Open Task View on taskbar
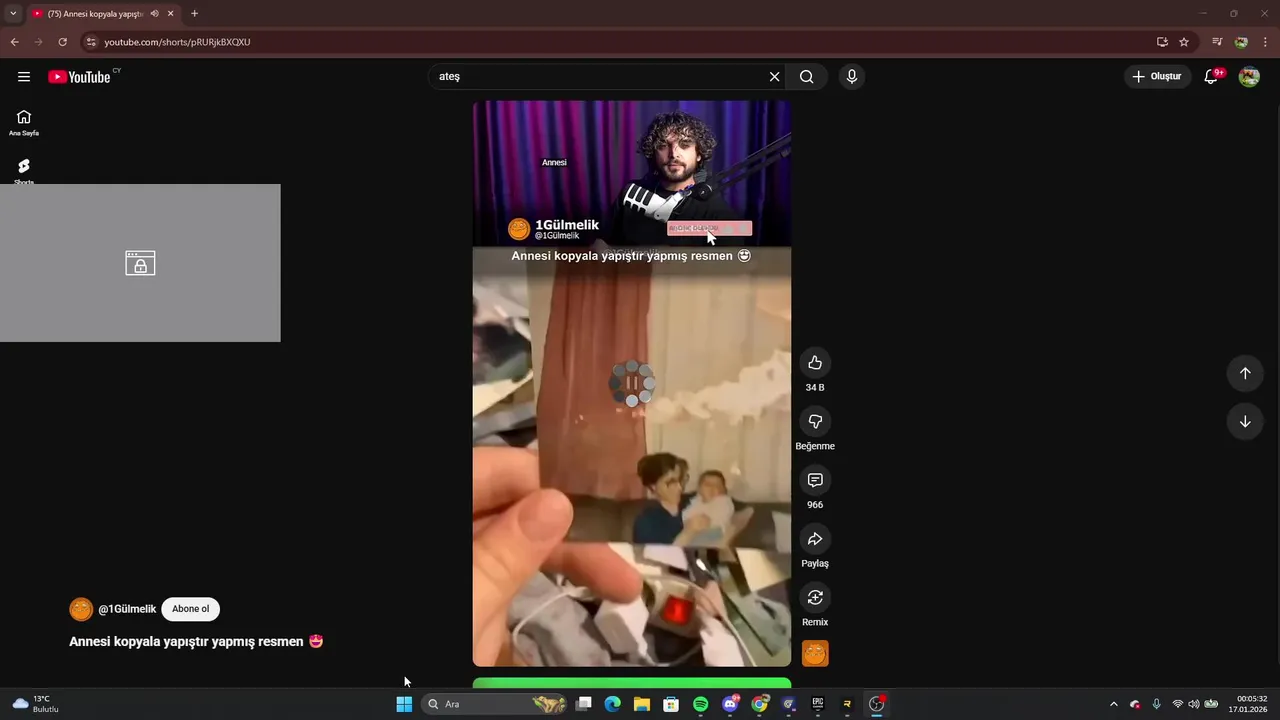 pyautogui.click(x=584, y=704)
